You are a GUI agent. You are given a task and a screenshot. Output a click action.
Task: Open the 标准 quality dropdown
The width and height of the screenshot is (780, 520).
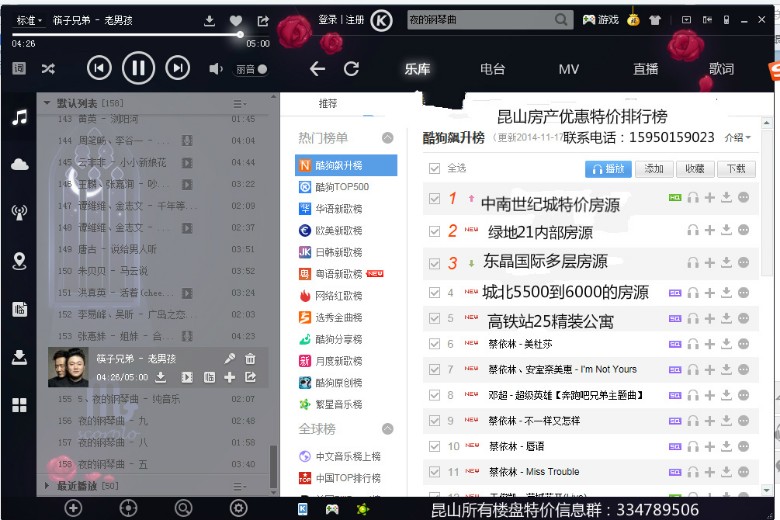(29, 20)
